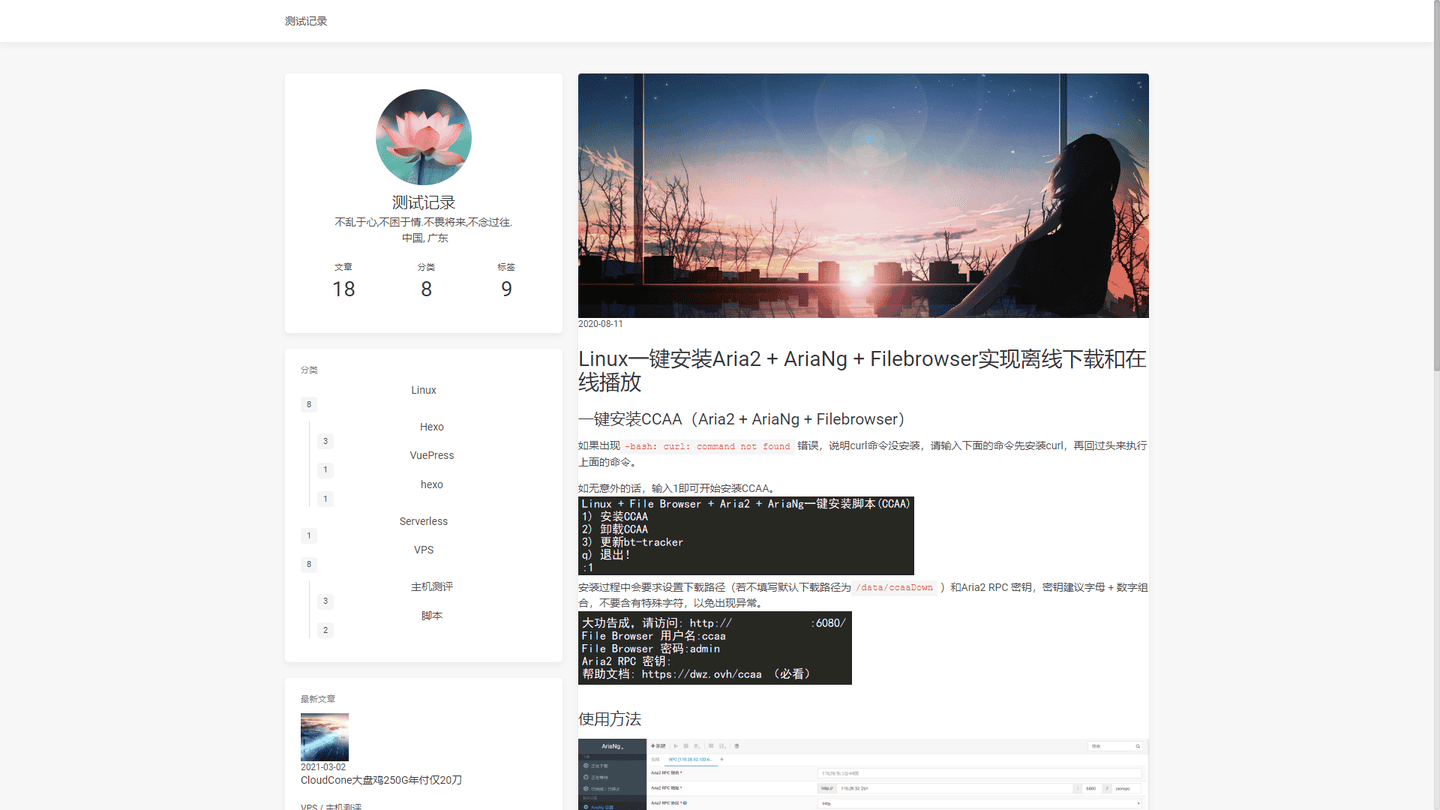The width and height of the screenshot is (1440, 810).
Task: Click the 测试记录 name under the avatar
Action: pos(424,202)
